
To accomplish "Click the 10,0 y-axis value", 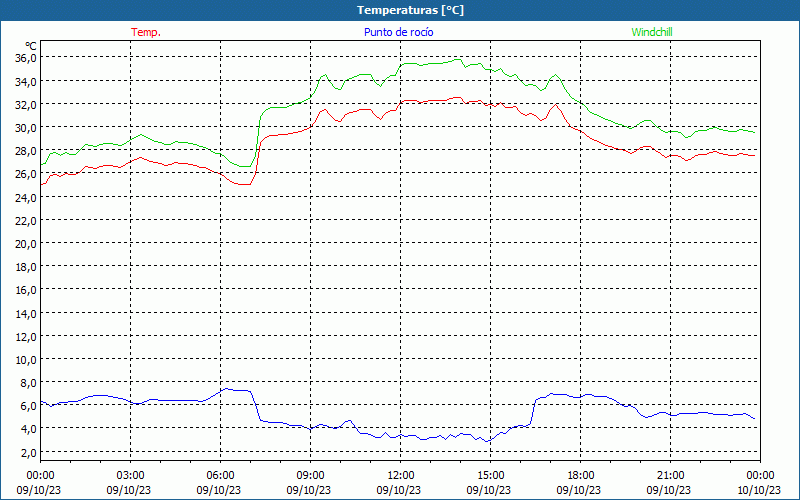I will [26, 360].
